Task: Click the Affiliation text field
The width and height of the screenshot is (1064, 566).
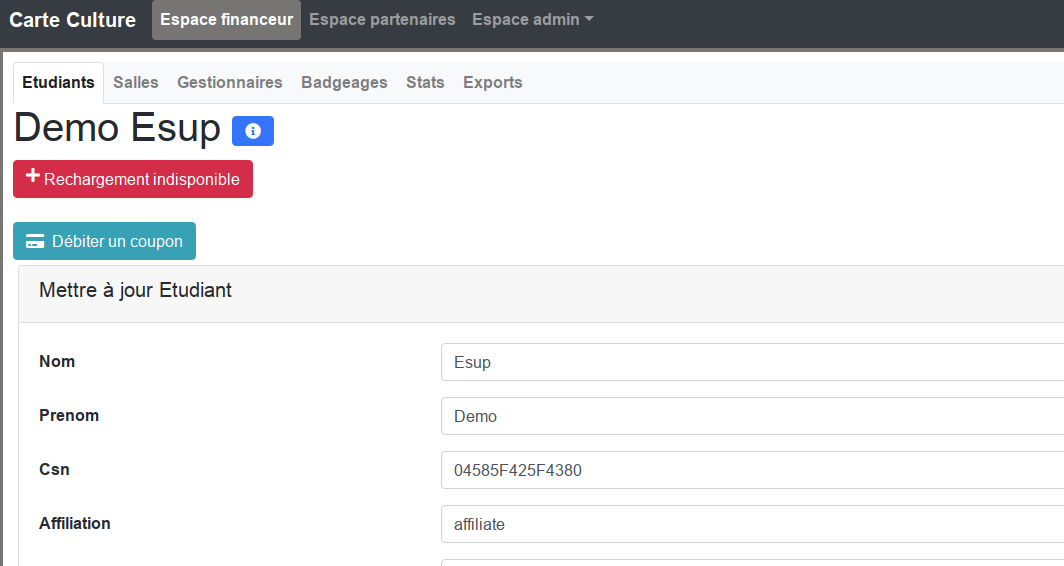Action: pos(750,524)
